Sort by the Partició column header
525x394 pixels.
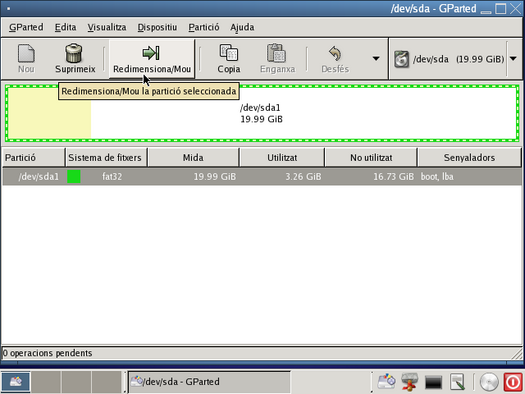pyautogui.click(x=33, y=157)
